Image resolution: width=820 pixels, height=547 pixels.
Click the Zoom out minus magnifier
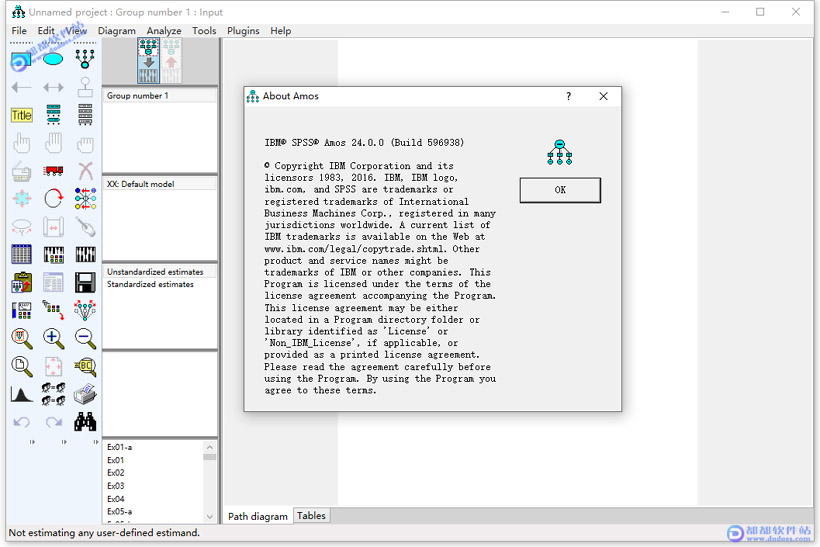(x=85, y=338)
